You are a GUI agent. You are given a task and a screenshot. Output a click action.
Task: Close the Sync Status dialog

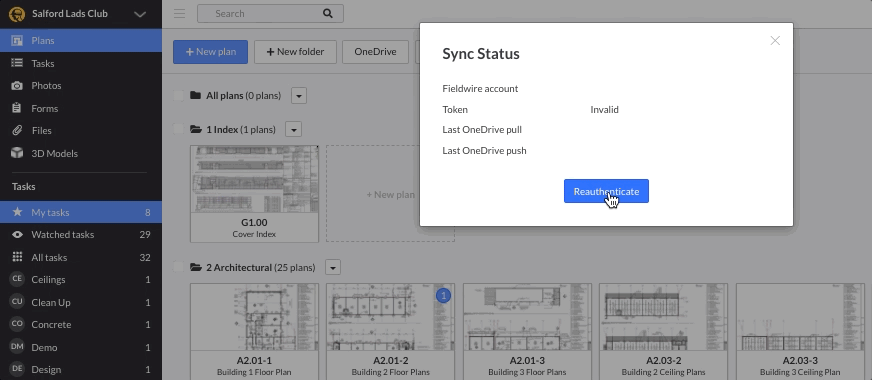coord(775,41)
